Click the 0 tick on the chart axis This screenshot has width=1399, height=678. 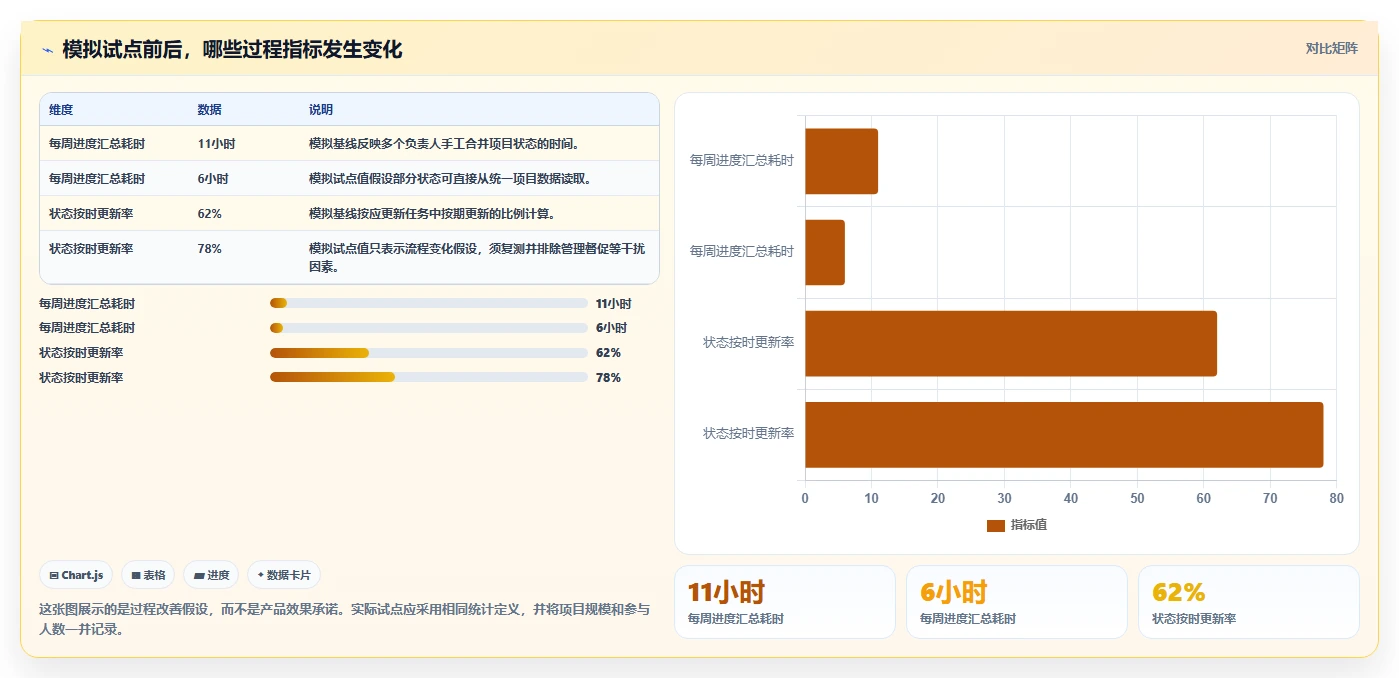pyautogui.click(x=805, y=499)
